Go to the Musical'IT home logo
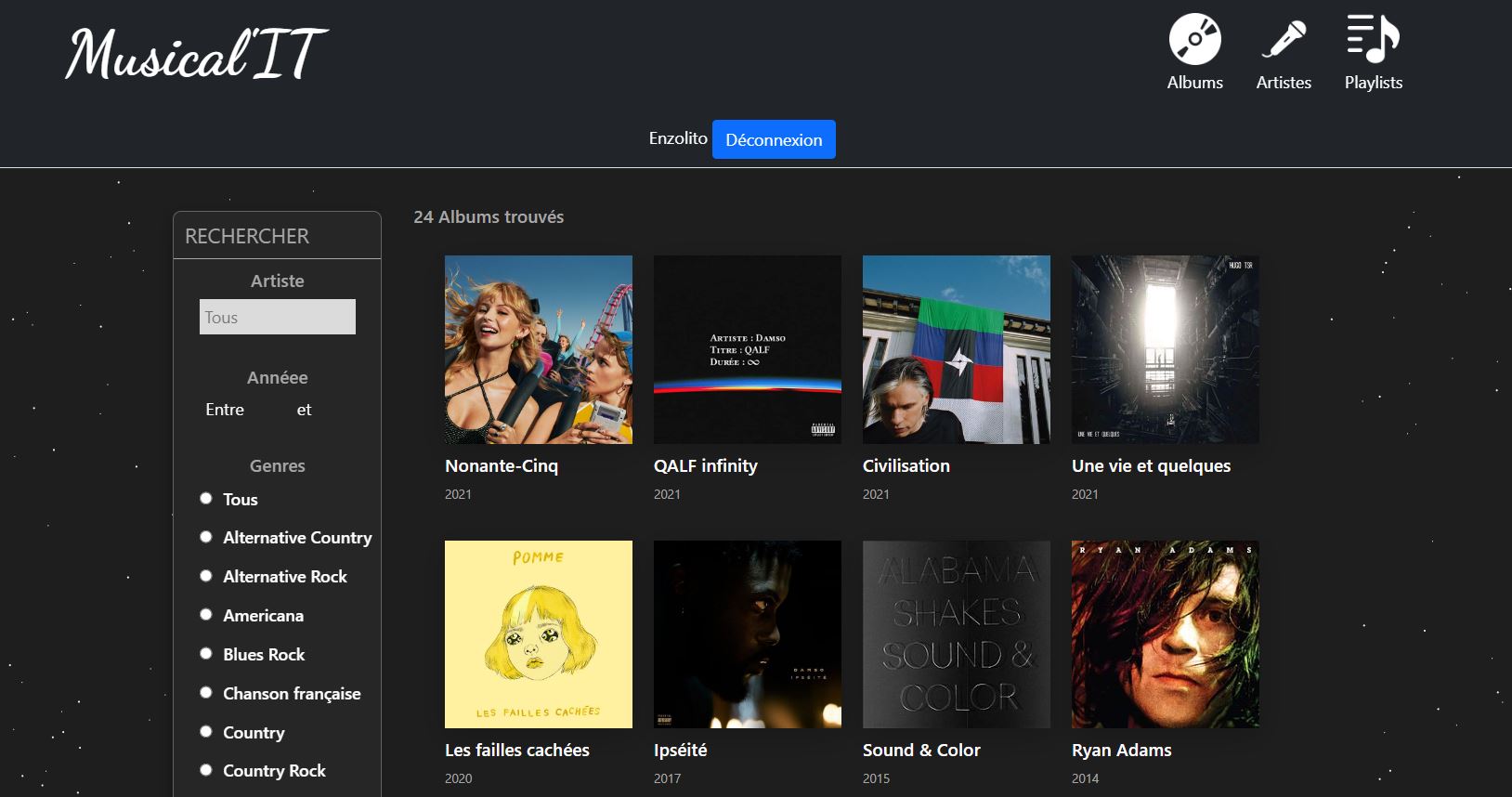Image resolution: width=1512 pixels, height=797 pixels. [197, 53]
